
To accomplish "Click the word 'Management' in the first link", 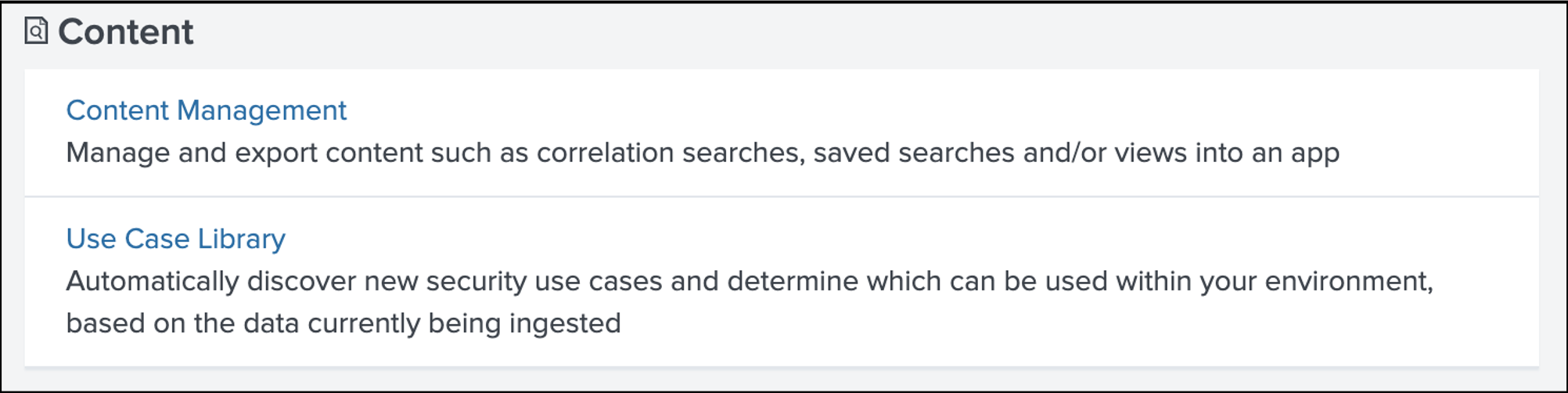I will pyautogui.click(x=261, y=110).
